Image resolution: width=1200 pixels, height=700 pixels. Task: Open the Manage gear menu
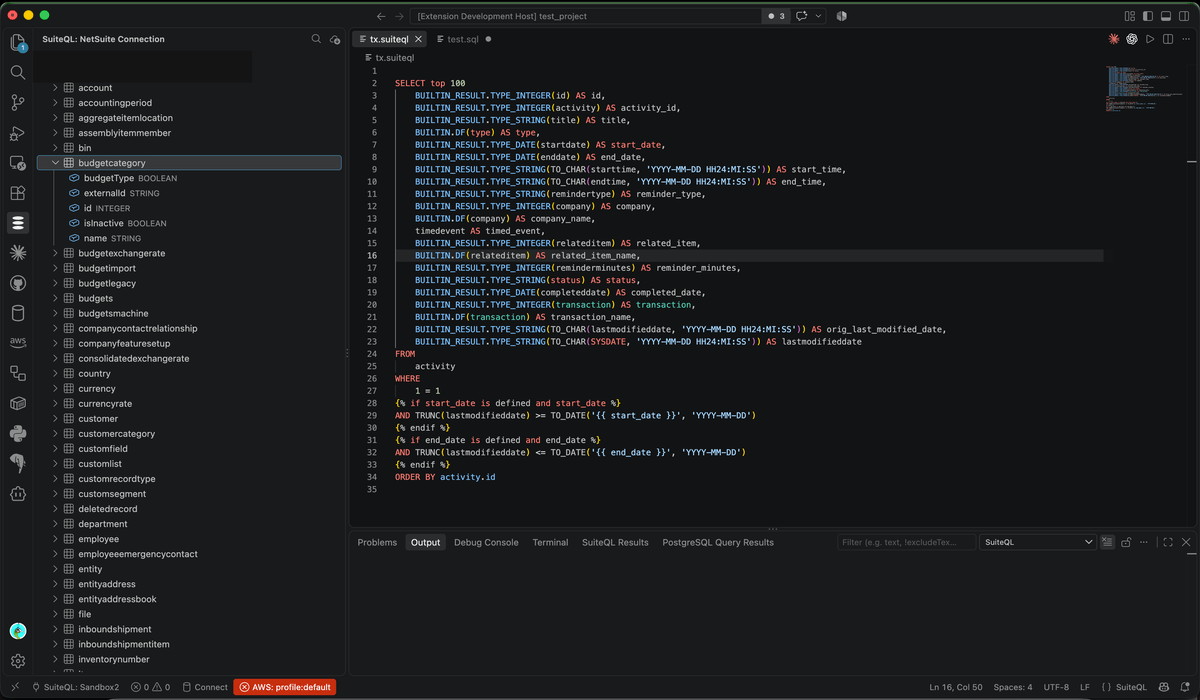click(17, 661)
